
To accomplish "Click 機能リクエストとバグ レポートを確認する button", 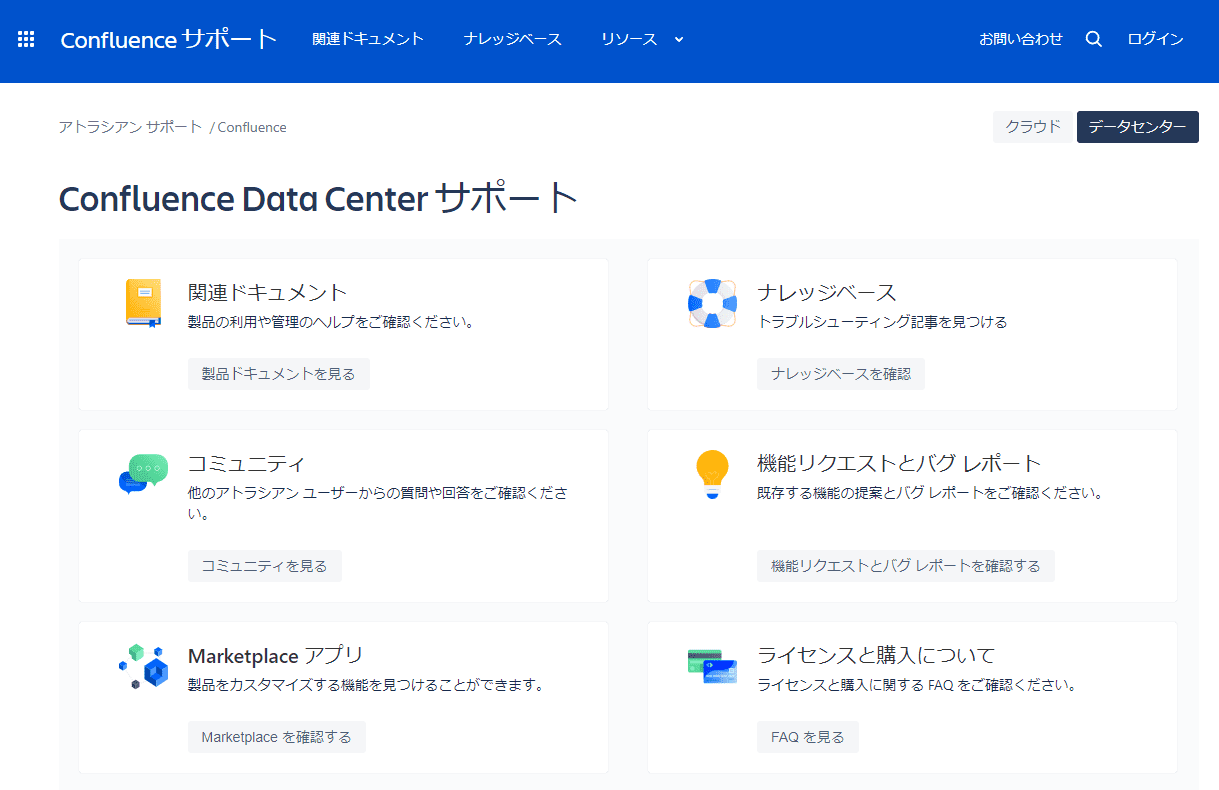I will (x=906, y=566).
